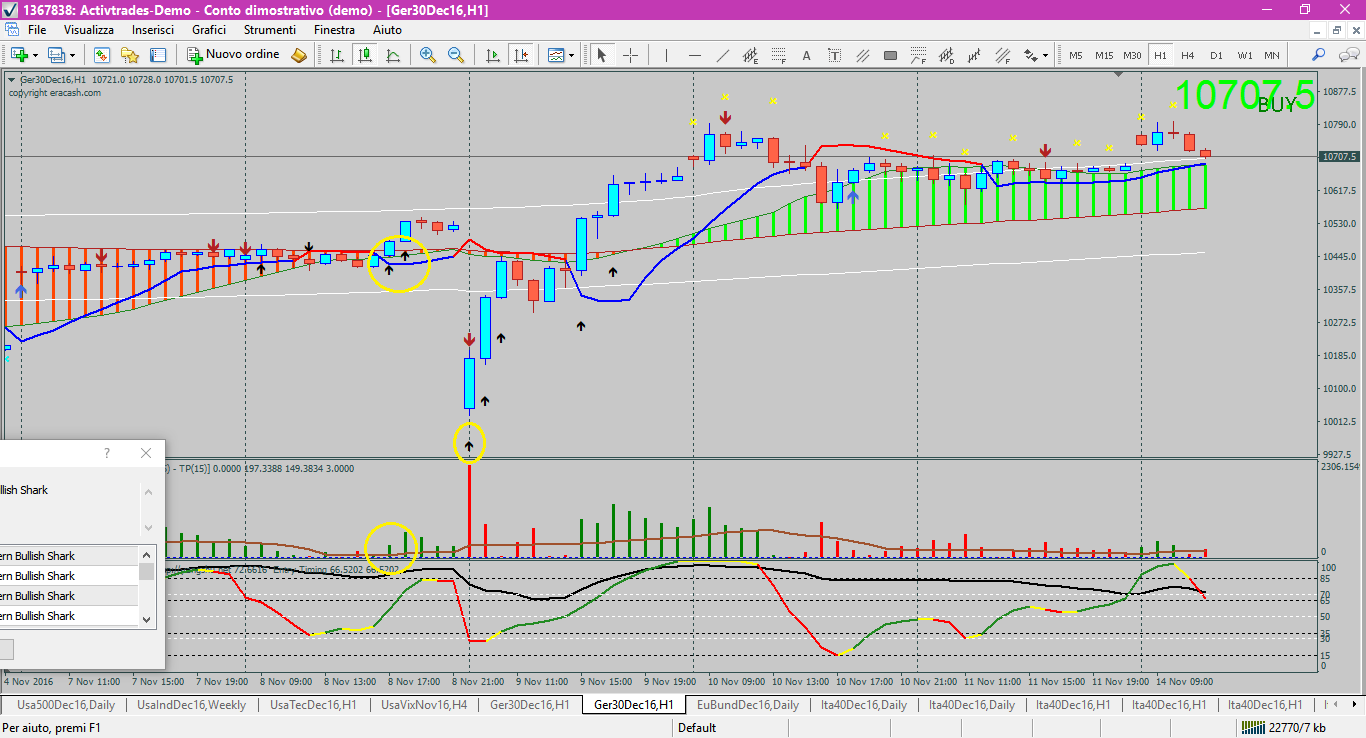Toggle the Terminal panel icon
The image size is (1366, 738).
tap(157, 55)
